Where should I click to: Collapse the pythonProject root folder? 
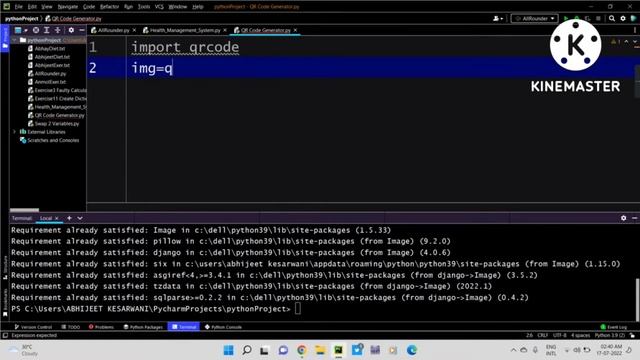pos(15,40)
